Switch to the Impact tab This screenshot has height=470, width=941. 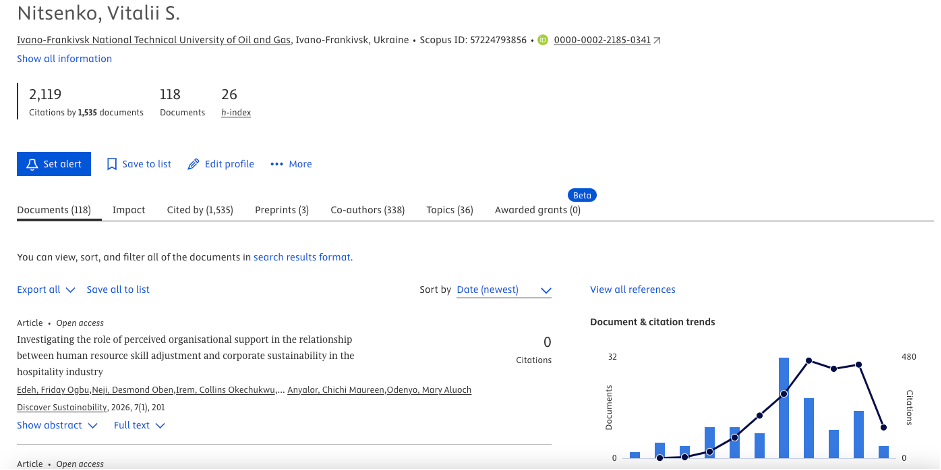[129, 210]
